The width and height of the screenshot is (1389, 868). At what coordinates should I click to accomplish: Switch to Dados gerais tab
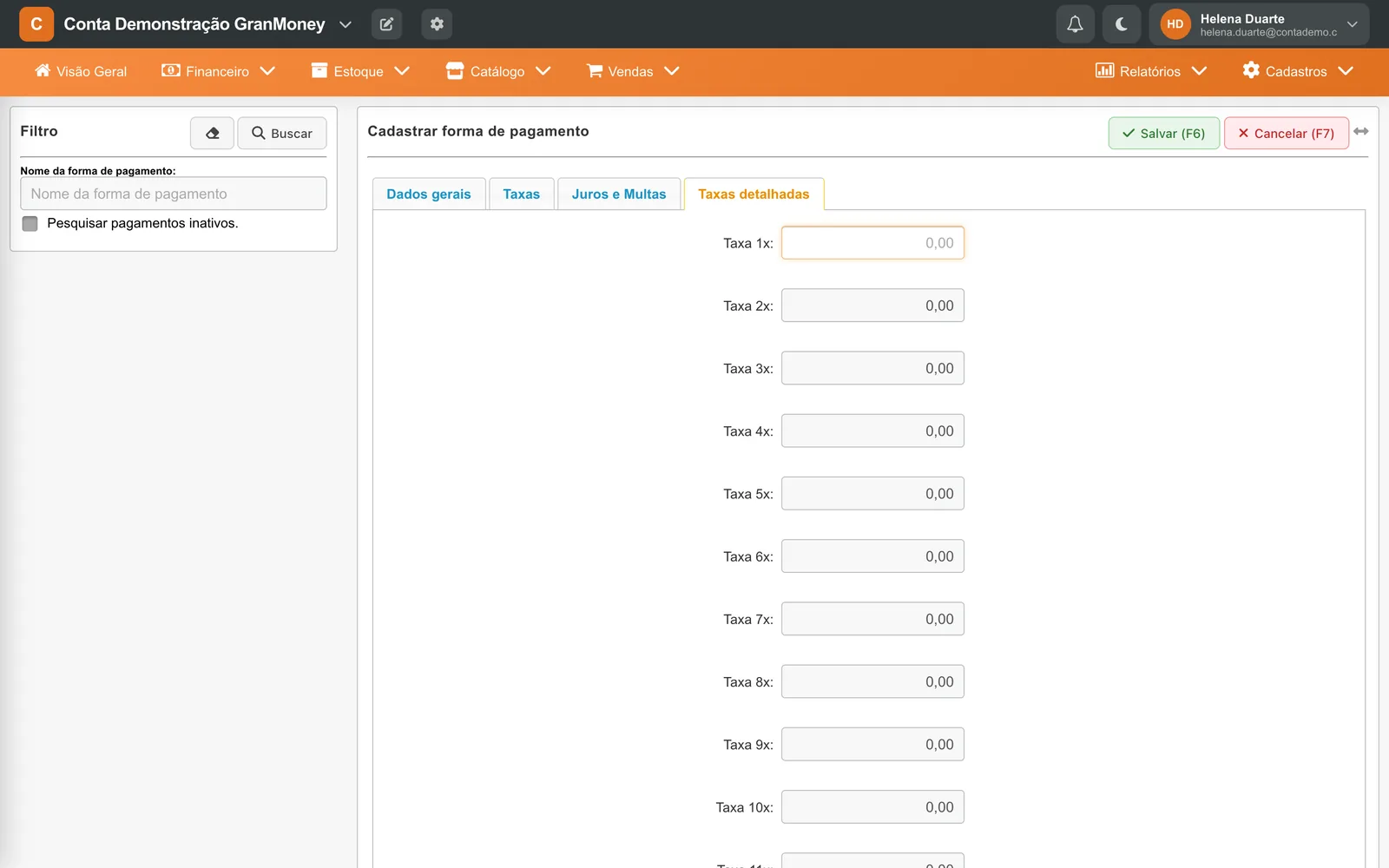click(429, 194)
